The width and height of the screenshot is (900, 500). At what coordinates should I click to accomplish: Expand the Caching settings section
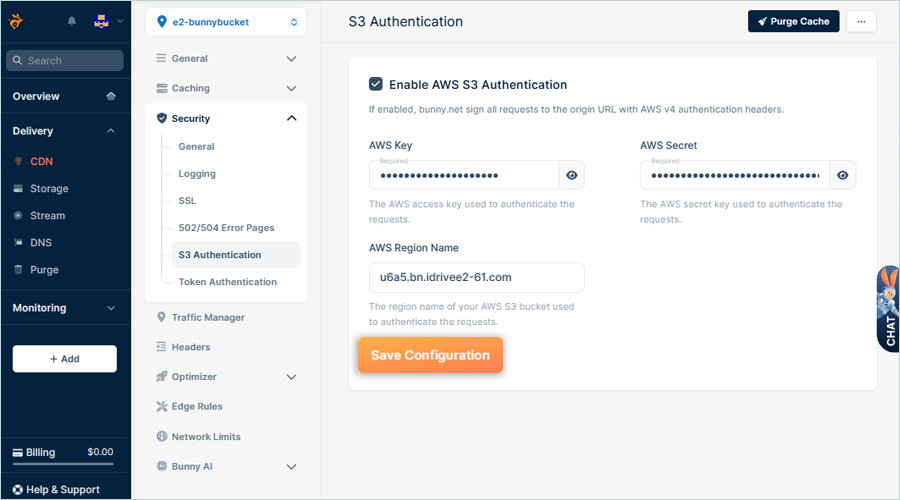coord(292,88)
